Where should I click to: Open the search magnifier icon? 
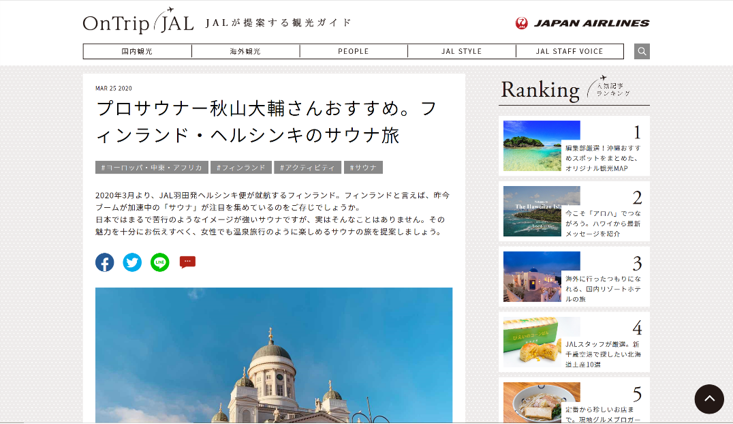(x=642, y=51)
